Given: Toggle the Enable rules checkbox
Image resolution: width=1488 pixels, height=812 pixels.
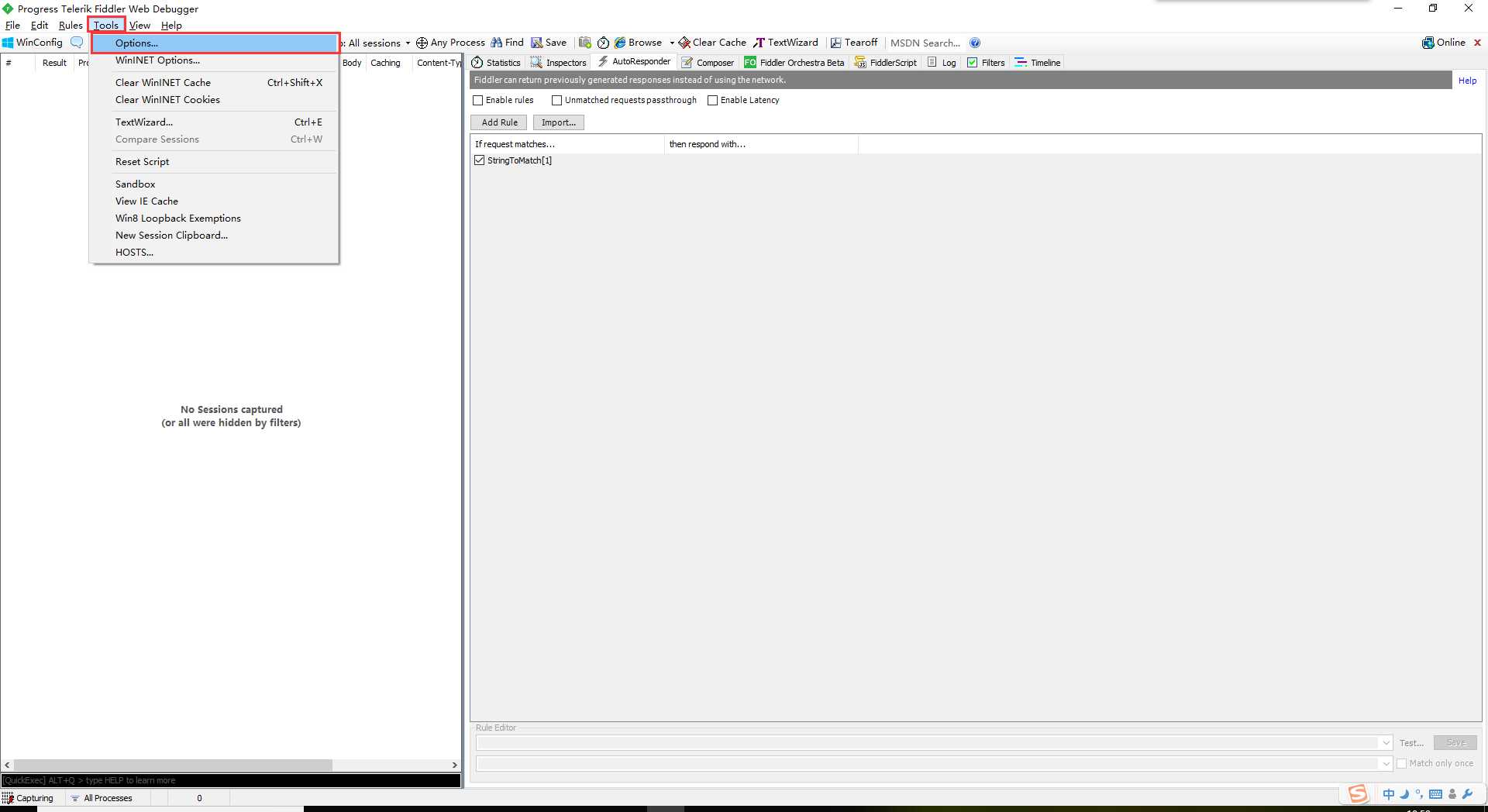Looking at the screenshot, I should click(478, 100).
